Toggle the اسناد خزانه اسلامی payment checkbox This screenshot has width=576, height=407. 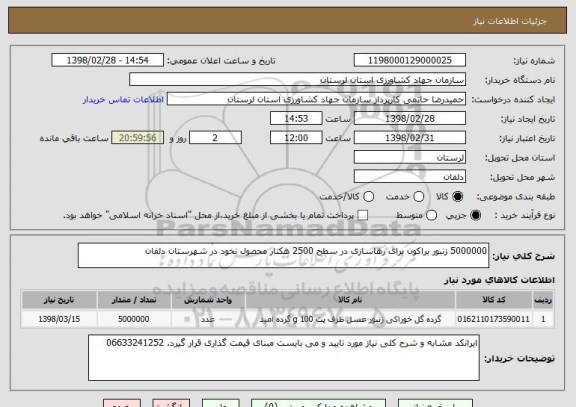pyautogui.click(x=363, y=216)
